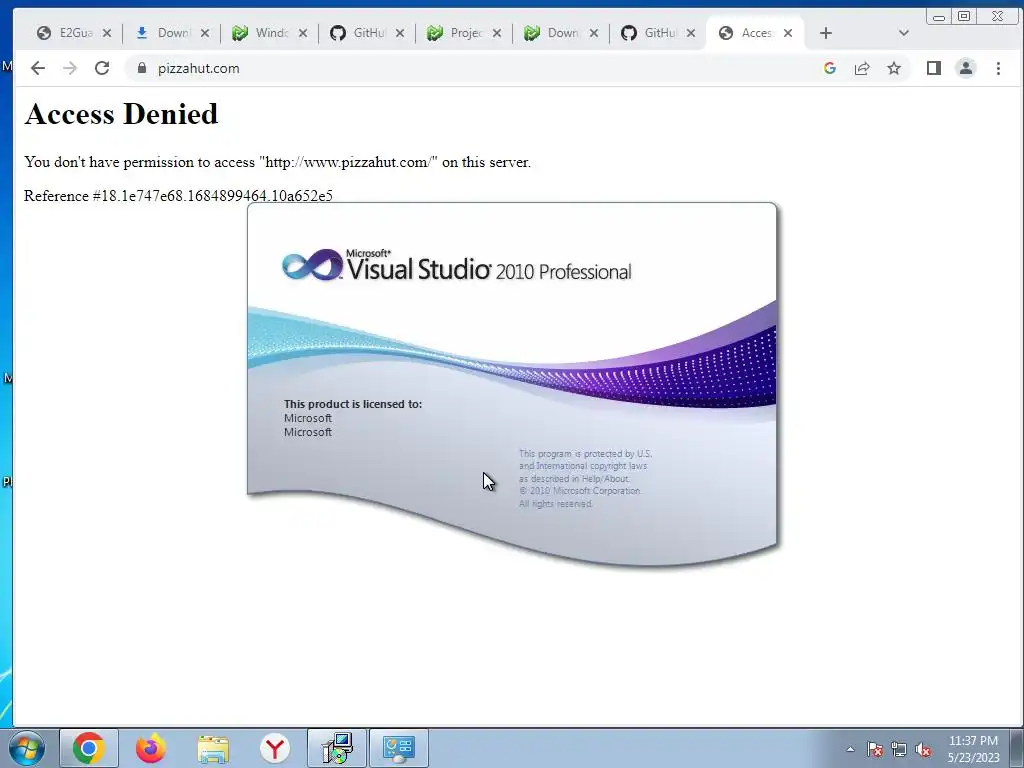The width and height of the screenshot is (1024, 768).
Task: Go back to the previous page in Chrome
Action: pos(38,68)
